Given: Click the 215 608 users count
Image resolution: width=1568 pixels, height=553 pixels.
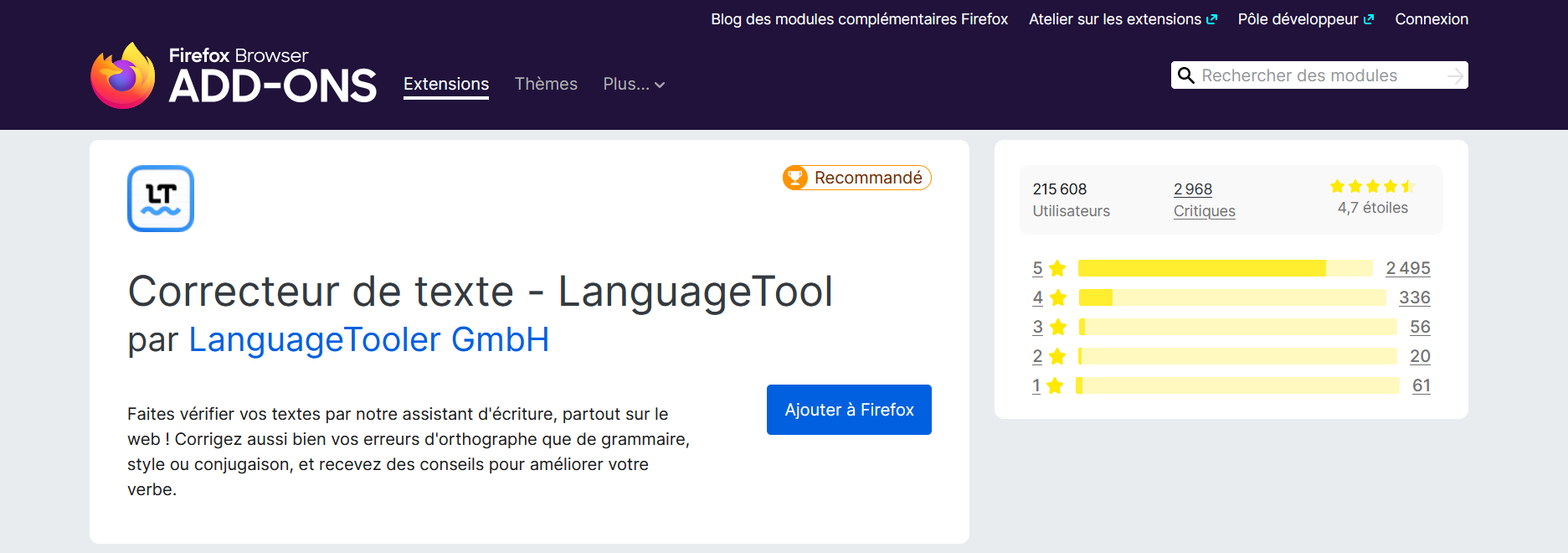Looking at the screenshot, I should [x=1059, y=189].
